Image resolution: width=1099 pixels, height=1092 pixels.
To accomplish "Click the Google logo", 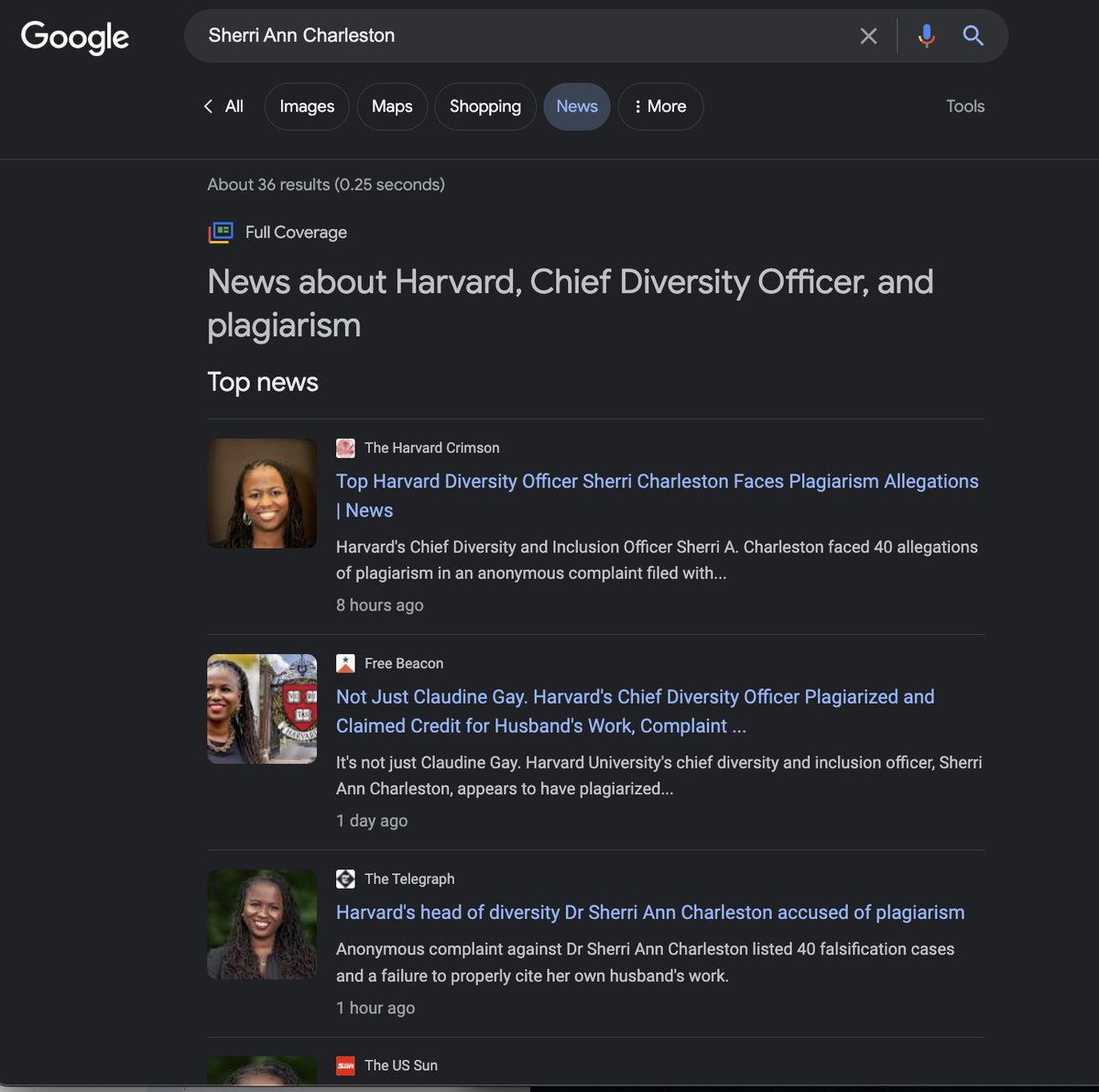I will [75, 37].
